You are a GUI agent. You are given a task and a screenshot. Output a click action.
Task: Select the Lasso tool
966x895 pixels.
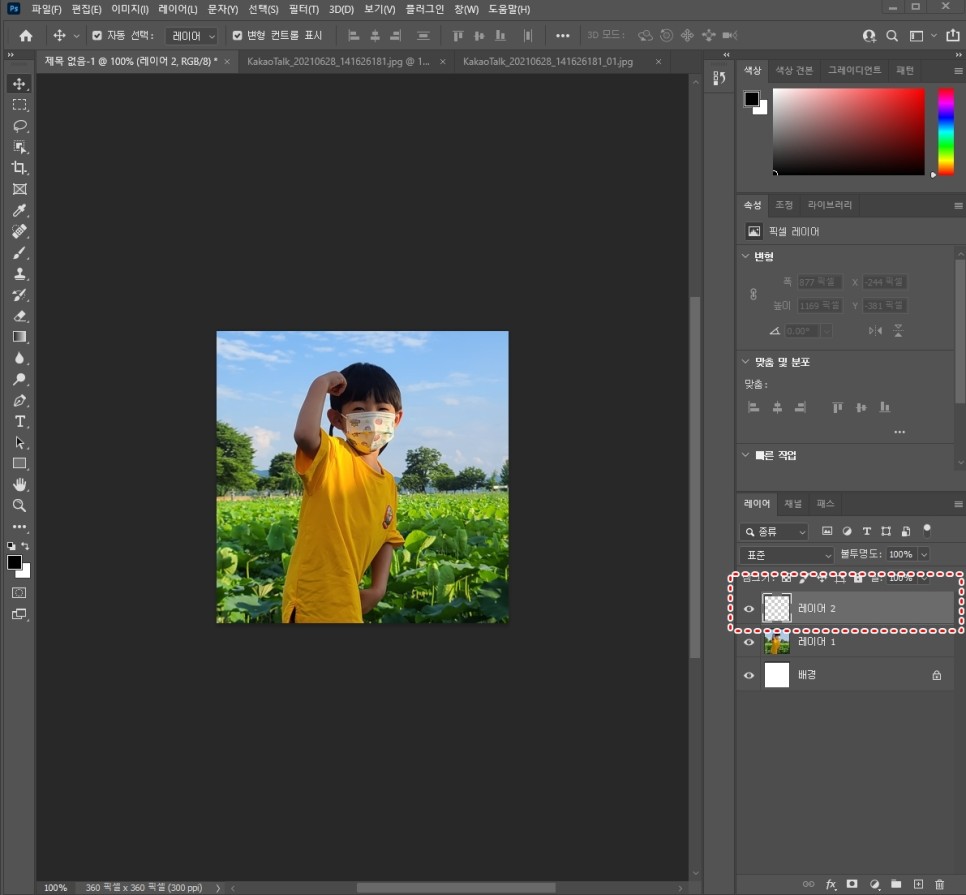coord(20,126)
